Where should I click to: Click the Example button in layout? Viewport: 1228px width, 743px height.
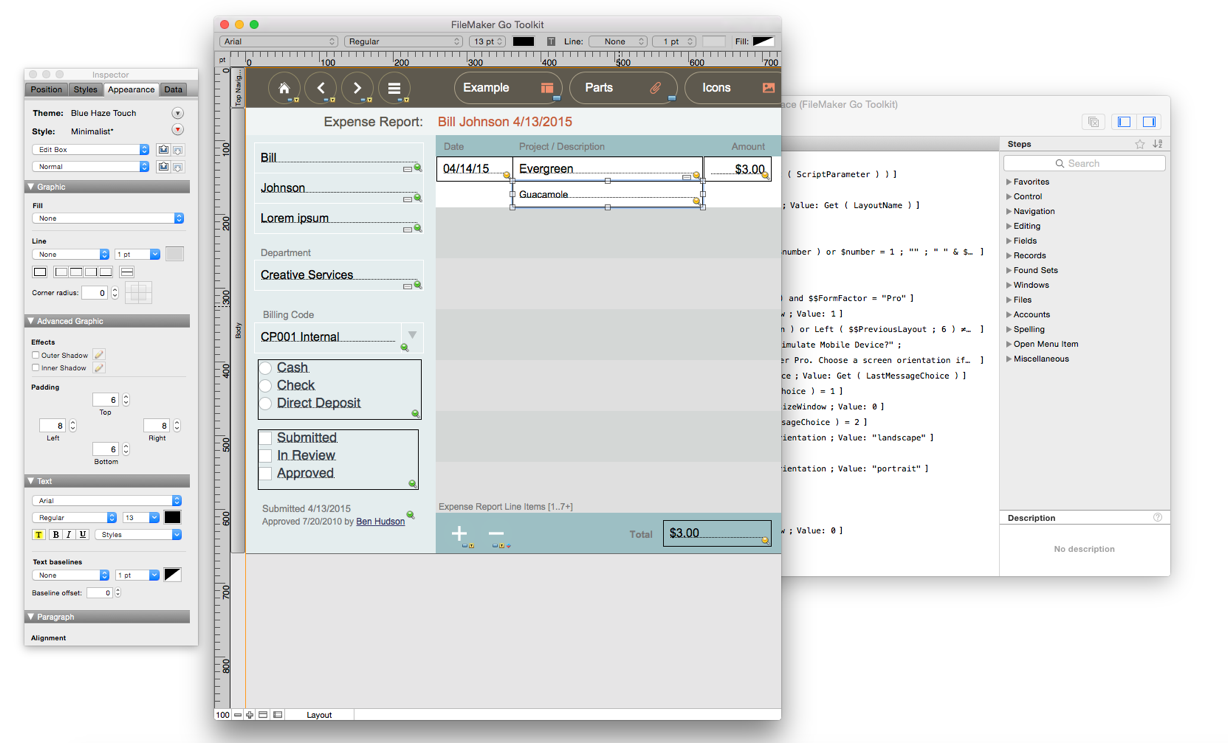click(508, 88)
